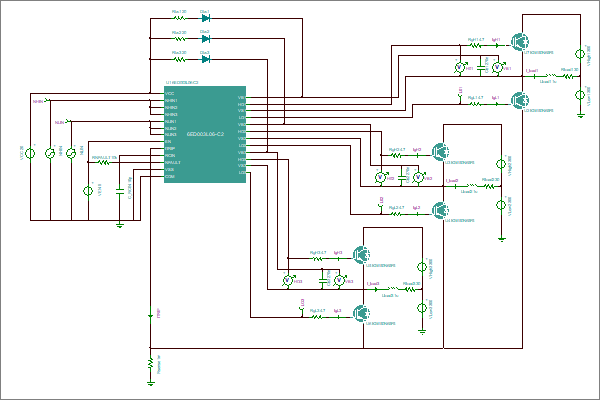Click the NFAULT pin label on IC

173,162
